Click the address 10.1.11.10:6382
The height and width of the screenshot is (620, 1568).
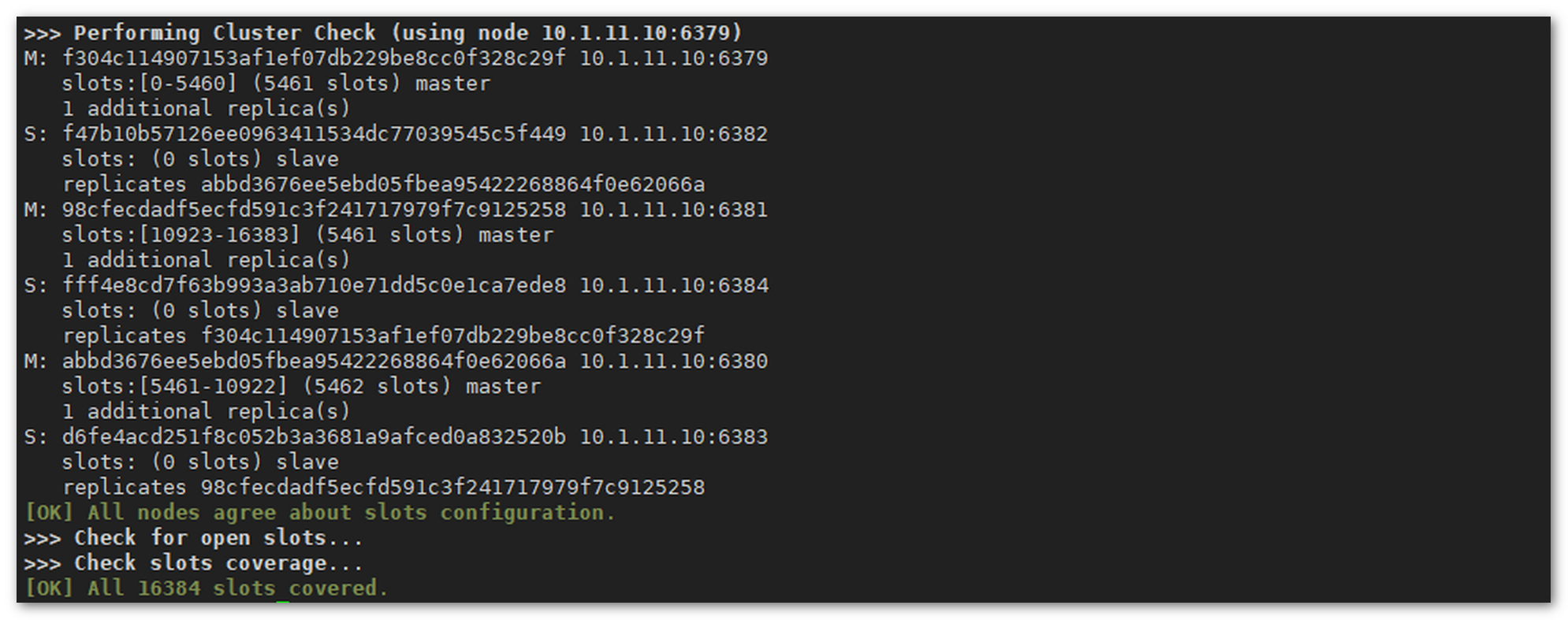[673, 134]
